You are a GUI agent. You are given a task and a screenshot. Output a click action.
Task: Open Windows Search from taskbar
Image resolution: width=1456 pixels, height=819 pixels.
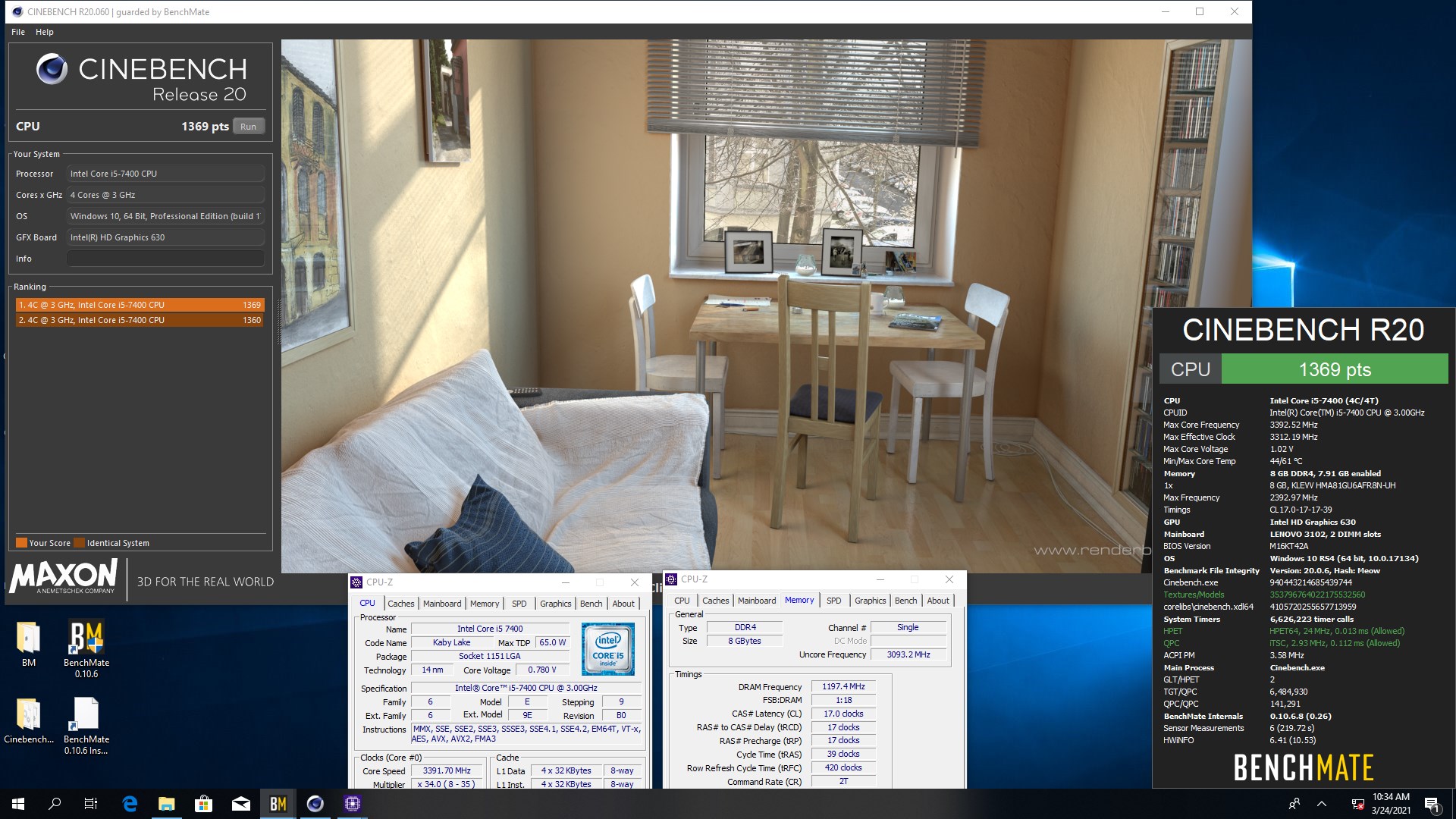tap(55, 804)
